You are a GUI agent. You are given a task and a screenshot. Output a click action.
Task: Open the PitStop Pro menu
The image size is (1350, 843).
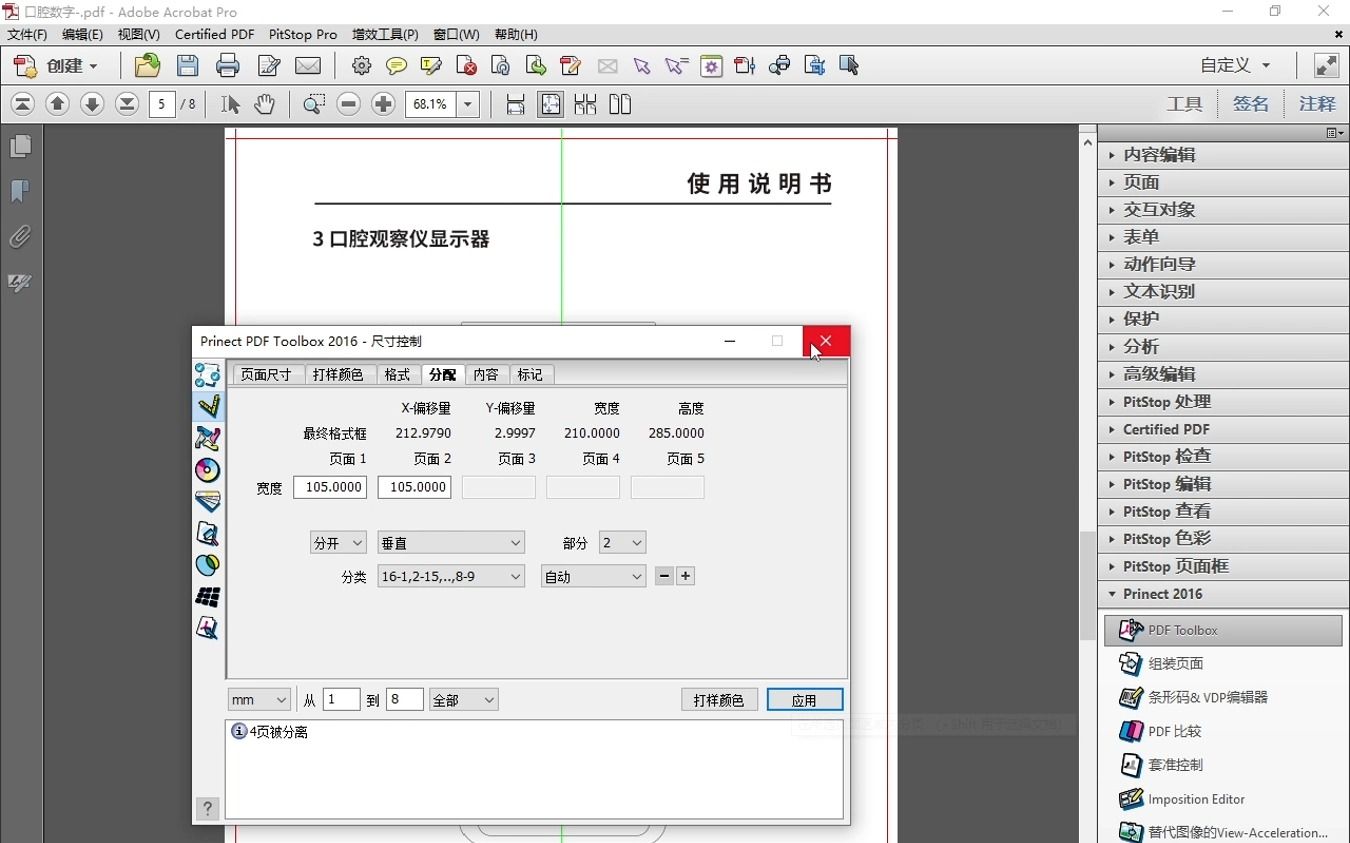(x=302, y=34)
